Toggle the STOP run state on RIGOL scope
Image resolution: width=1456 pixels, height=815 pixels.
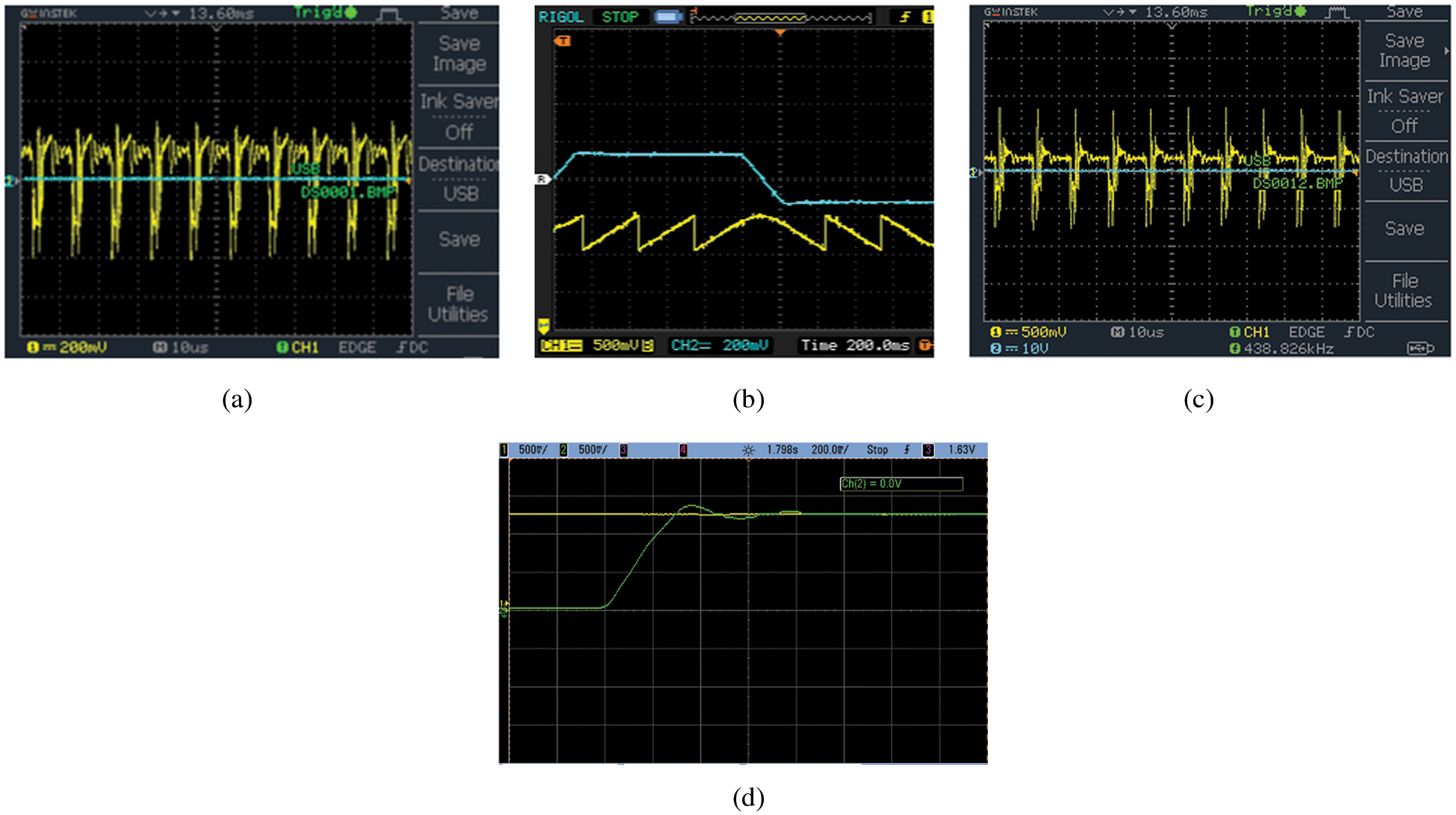[x=620, y=16]
